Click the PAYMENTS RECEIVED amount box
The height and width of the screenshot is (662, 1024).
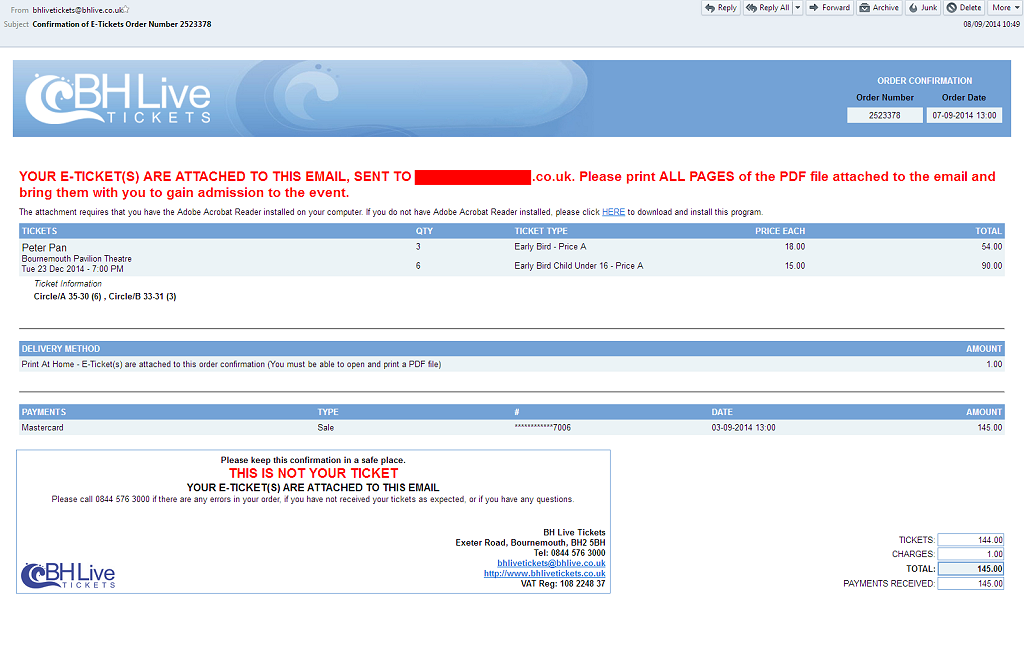pyautogui.click(x=970, y=584)
